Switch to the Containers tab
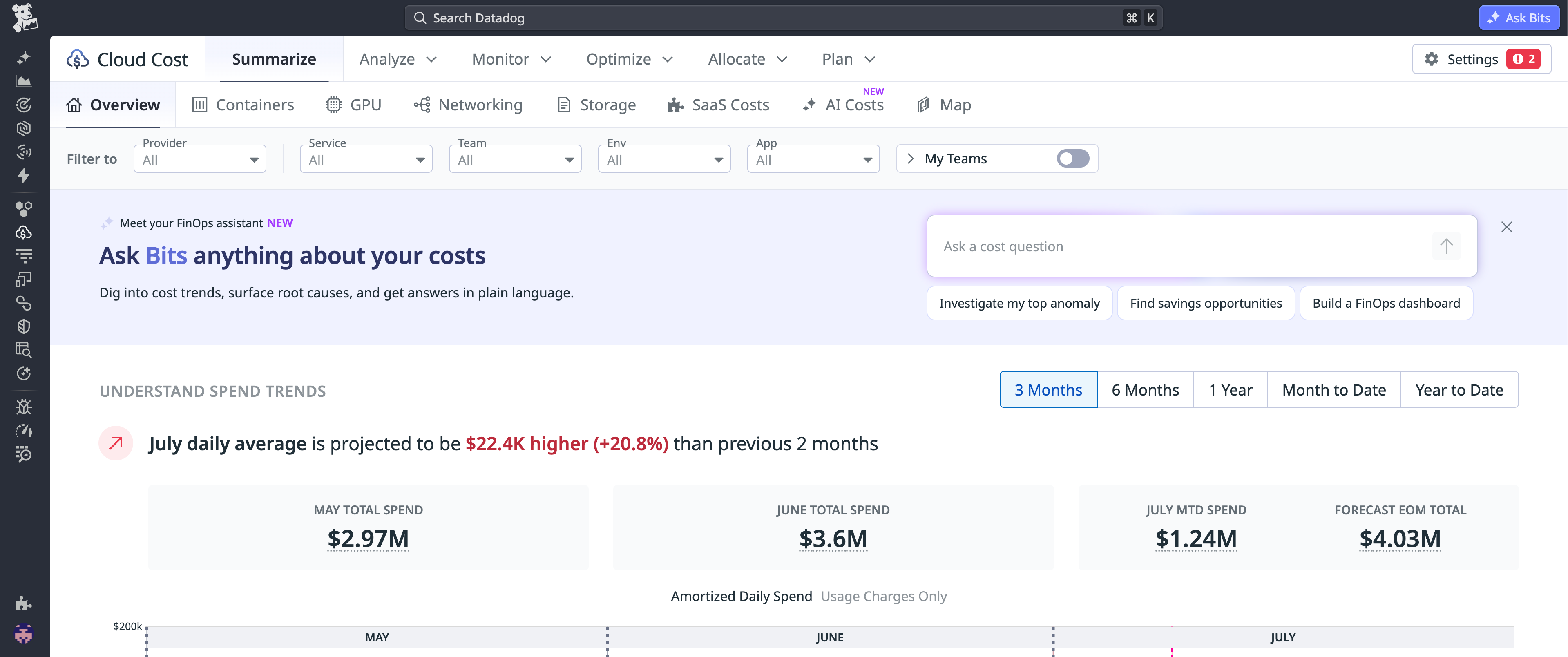This screenshot has height=657, width=1568. [x=243, y=105]
